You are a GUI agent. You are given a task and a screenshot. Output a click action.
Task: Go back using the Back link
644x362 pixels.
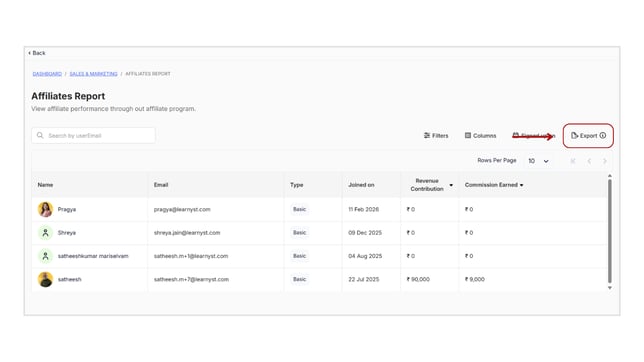tap(37, 53)
